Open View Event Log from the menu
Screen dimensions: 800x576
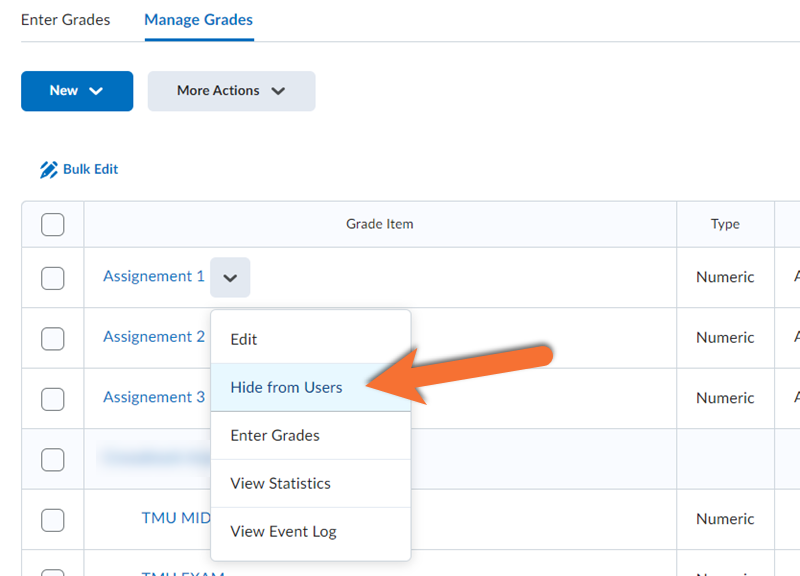[x=311, y=531]
